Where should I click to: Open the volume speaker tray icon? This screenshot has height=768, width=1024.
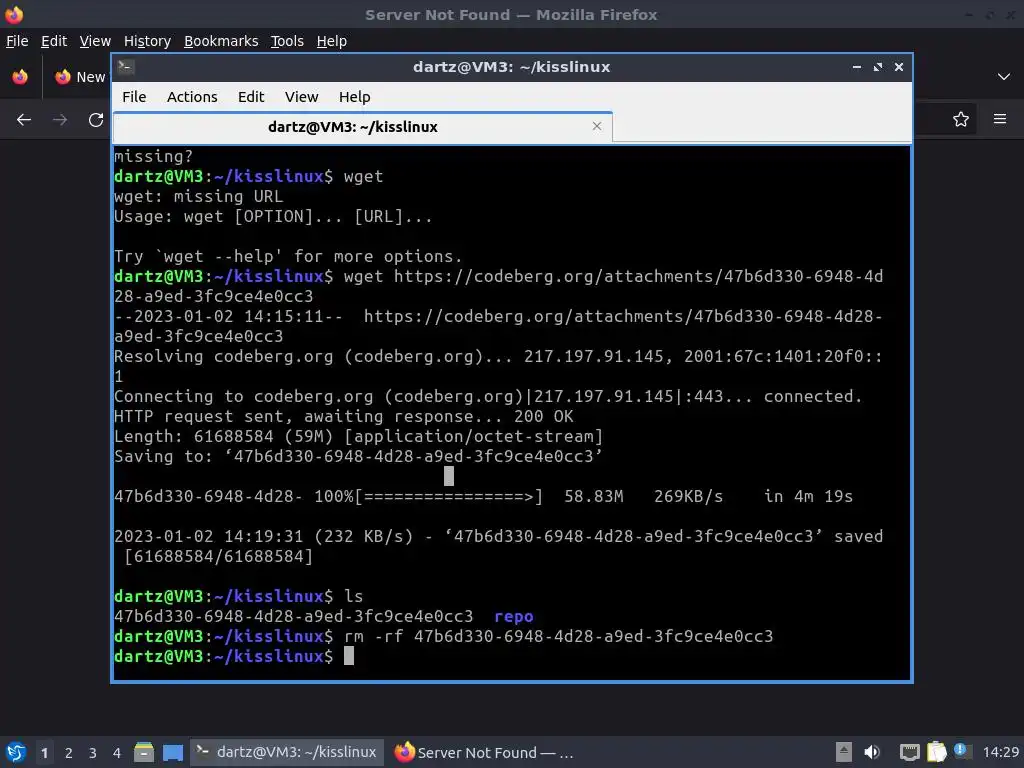(x=872, y=752)
